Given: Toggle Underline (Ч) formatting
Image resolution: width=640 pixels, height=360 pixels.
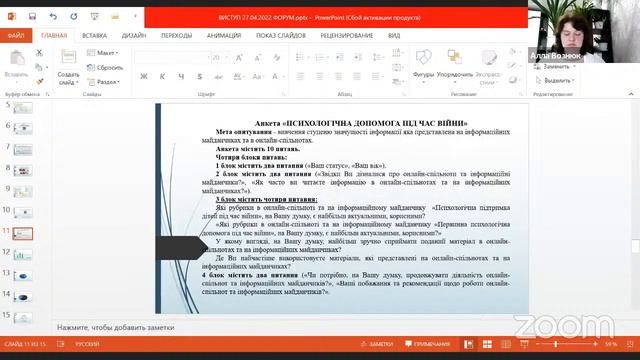Looking at the screenshot, I should click(181, 76).
